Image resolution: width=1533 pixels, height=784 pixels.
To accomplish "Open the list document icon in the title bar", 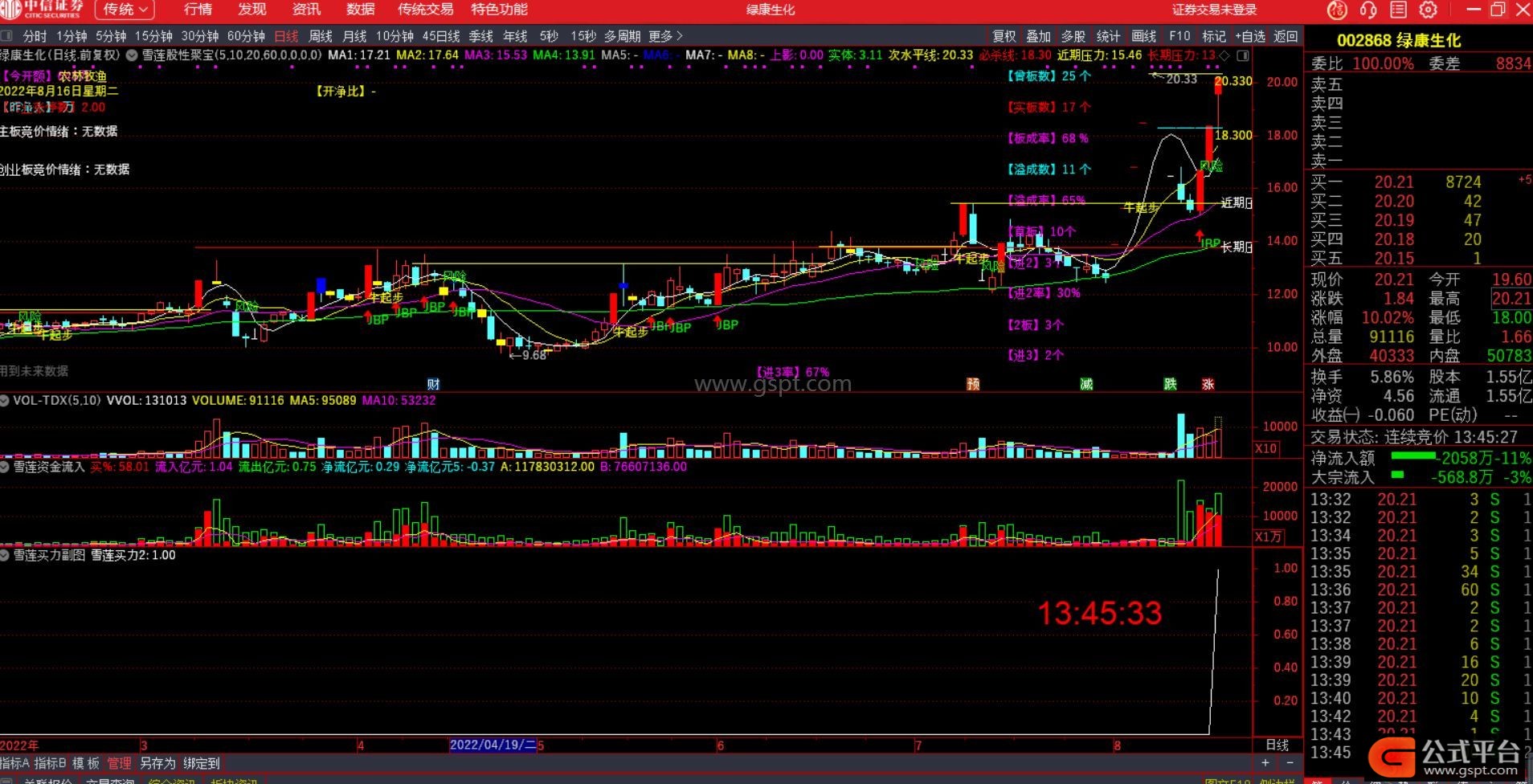I will [1398, 10].
